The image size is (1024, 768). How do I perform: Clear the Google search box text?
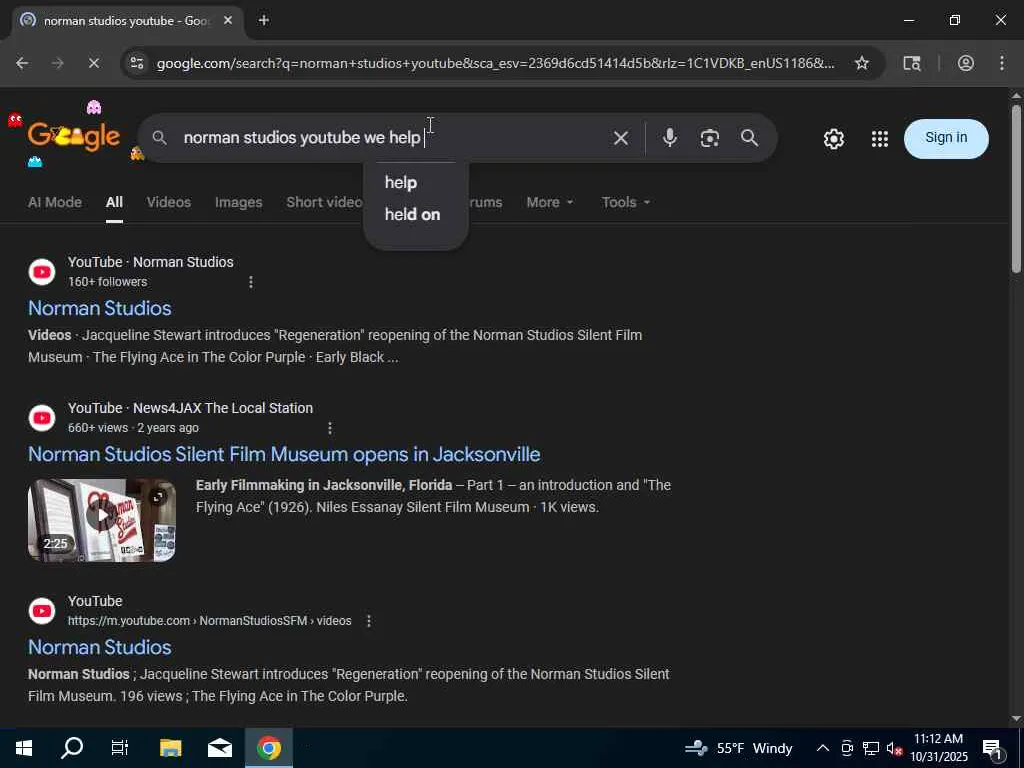click(620, 138)
